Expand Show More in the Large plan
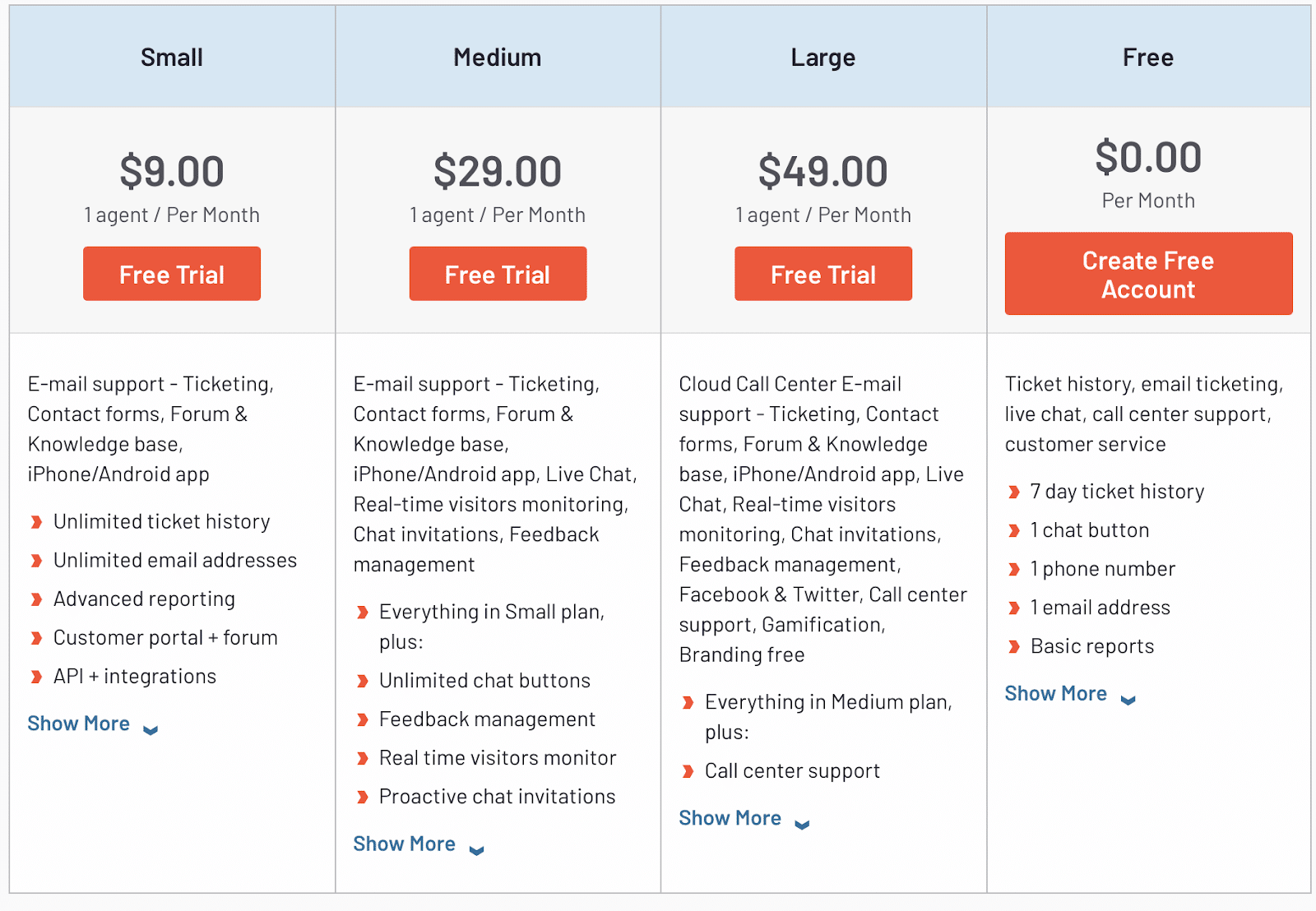 (x=730, y=818)
